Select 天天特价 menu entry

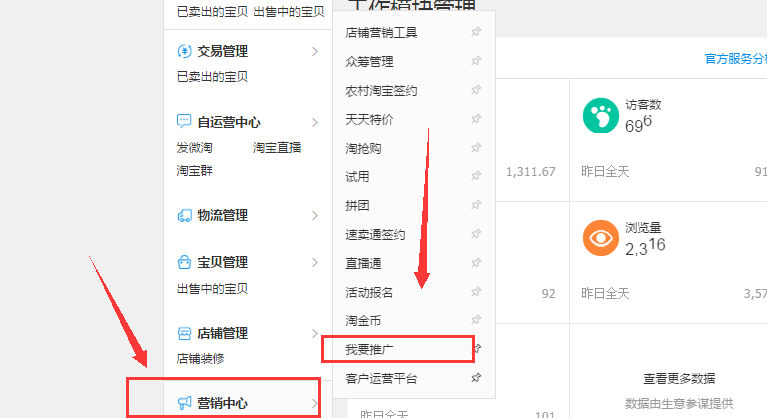369,119
